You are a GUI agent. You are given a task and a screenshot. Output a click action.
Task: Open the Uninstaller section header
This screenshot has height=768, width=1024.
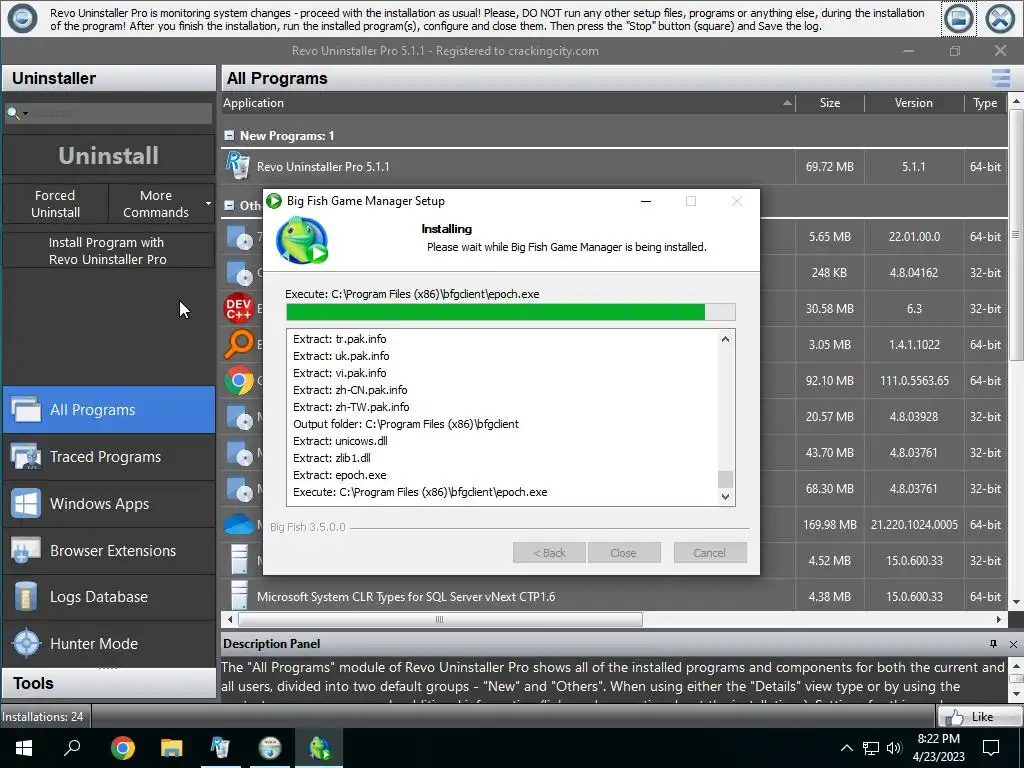pos(108,78)
